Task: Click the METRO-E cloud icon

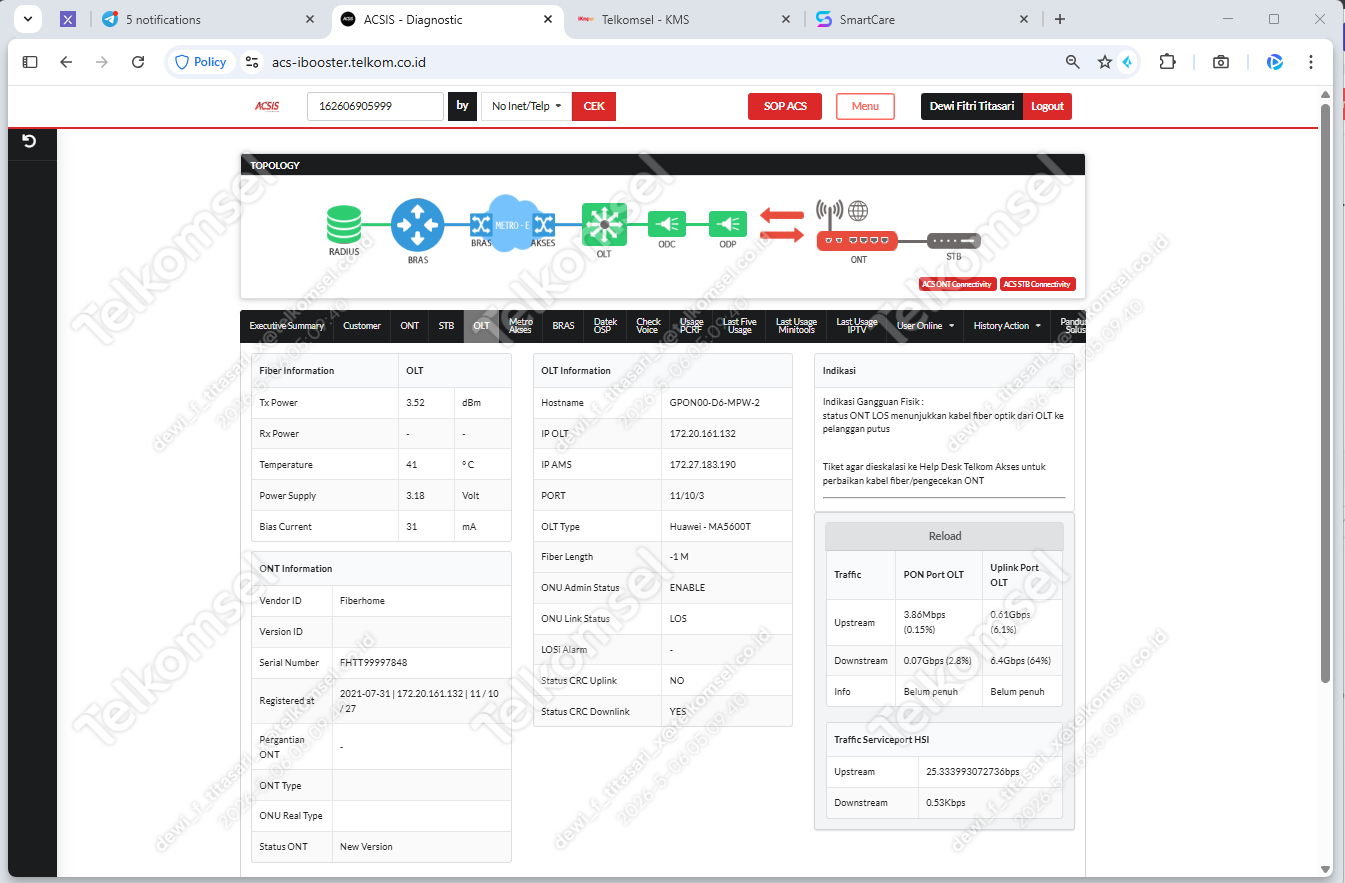Action: [x=512, y=224]
